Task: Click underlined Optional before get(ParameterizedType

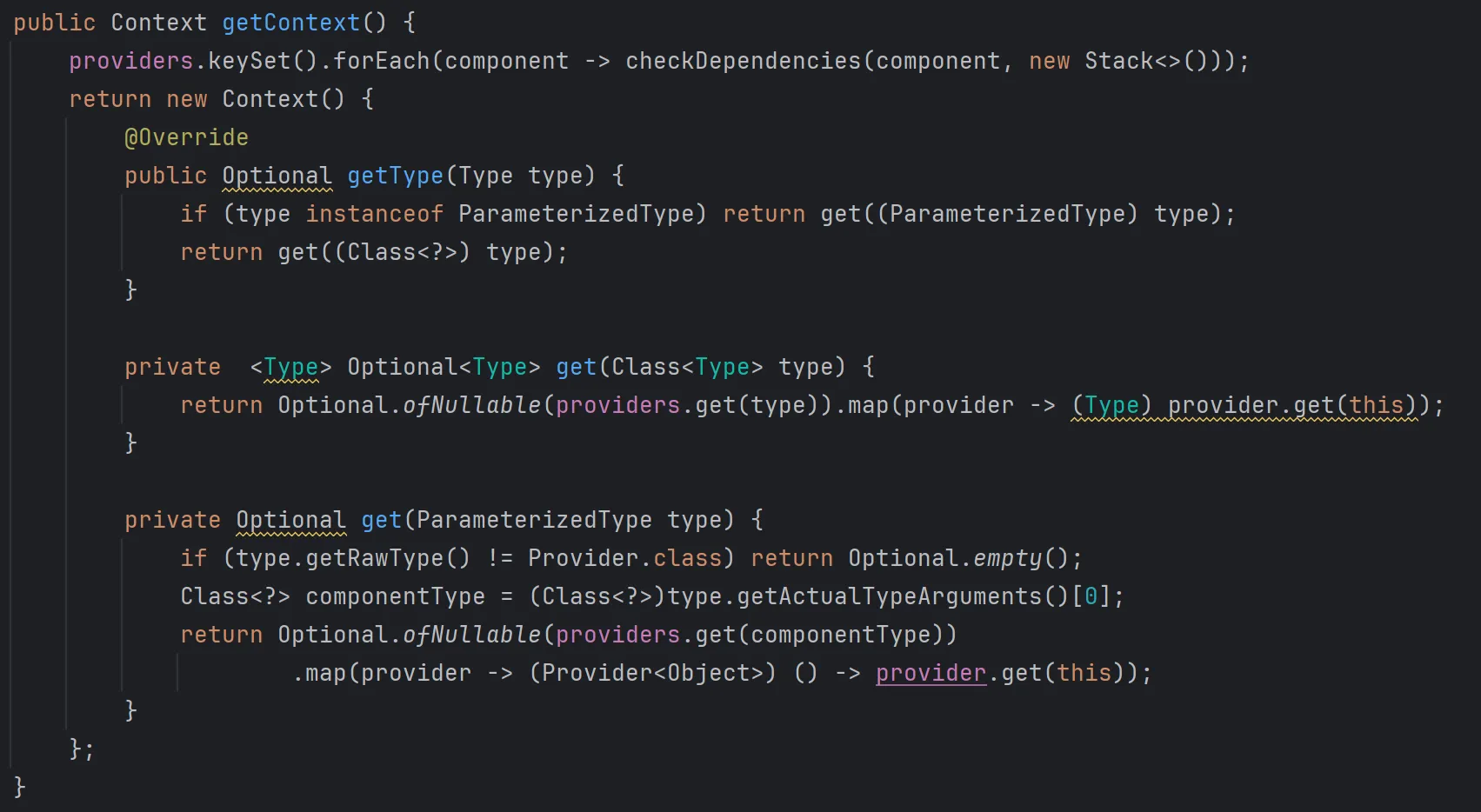Action: [x=290, y=520]
